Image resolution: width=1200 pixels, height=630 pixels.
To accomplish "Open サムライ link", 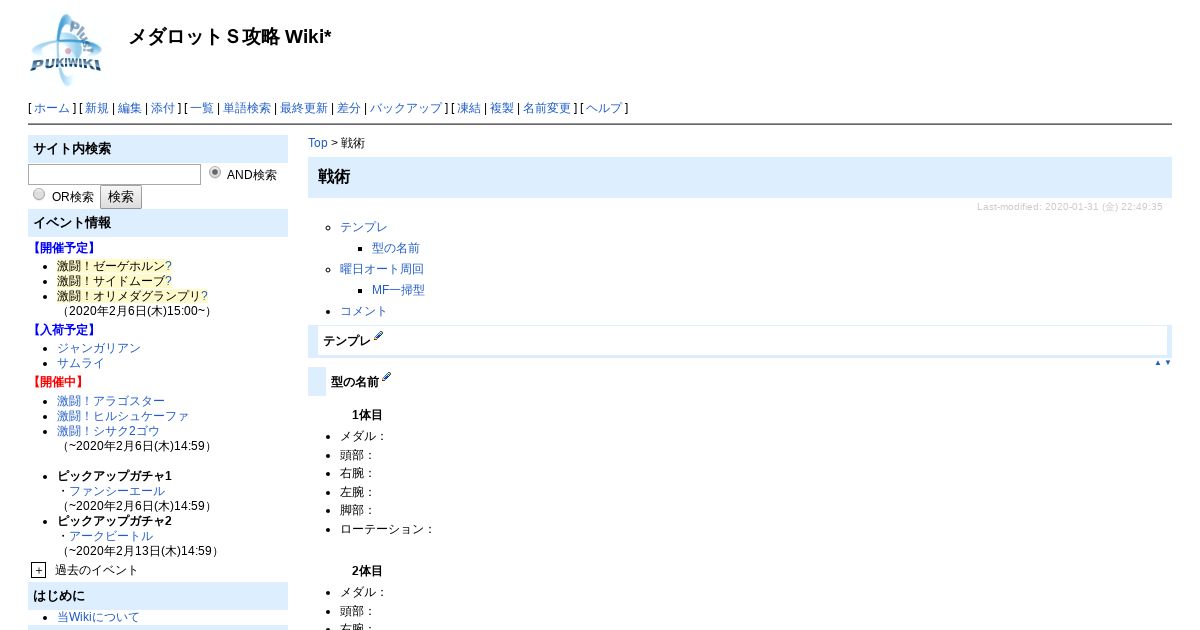I will pos(81,363).
